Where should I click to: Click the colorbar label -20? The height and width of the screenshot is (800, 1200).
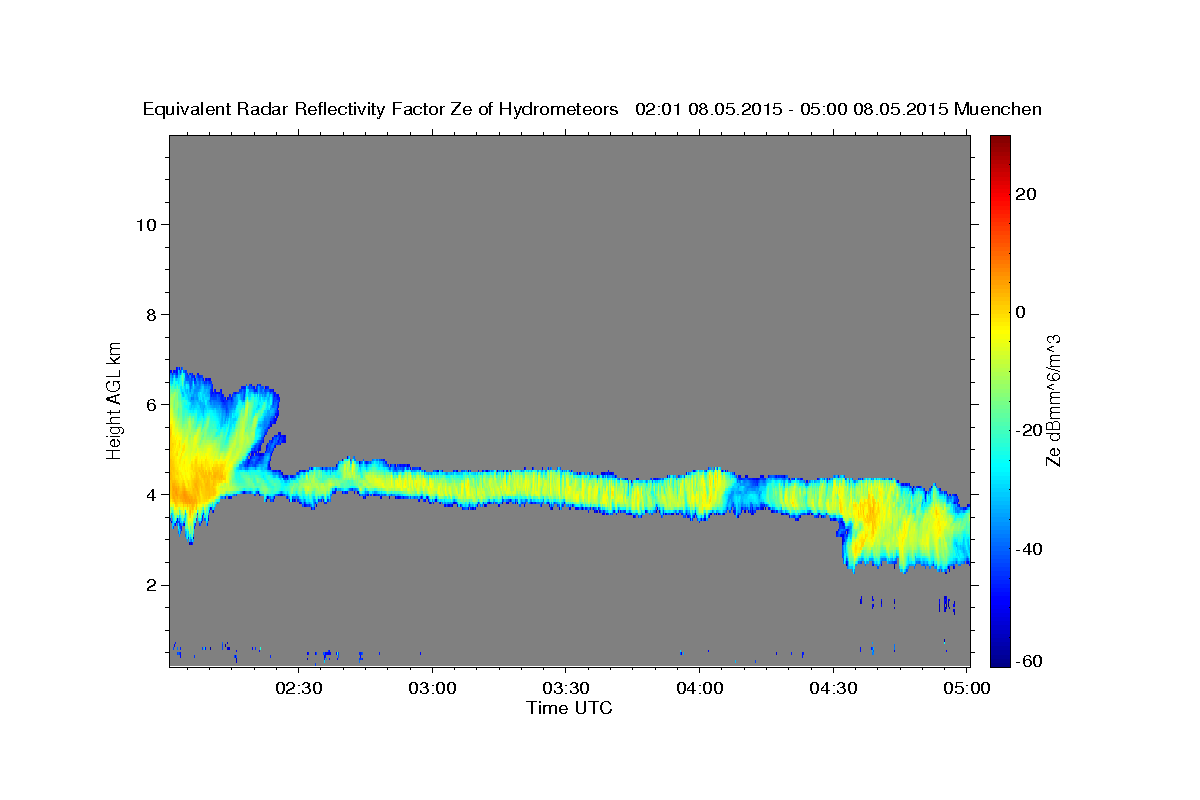click(x=1029, y=430)
